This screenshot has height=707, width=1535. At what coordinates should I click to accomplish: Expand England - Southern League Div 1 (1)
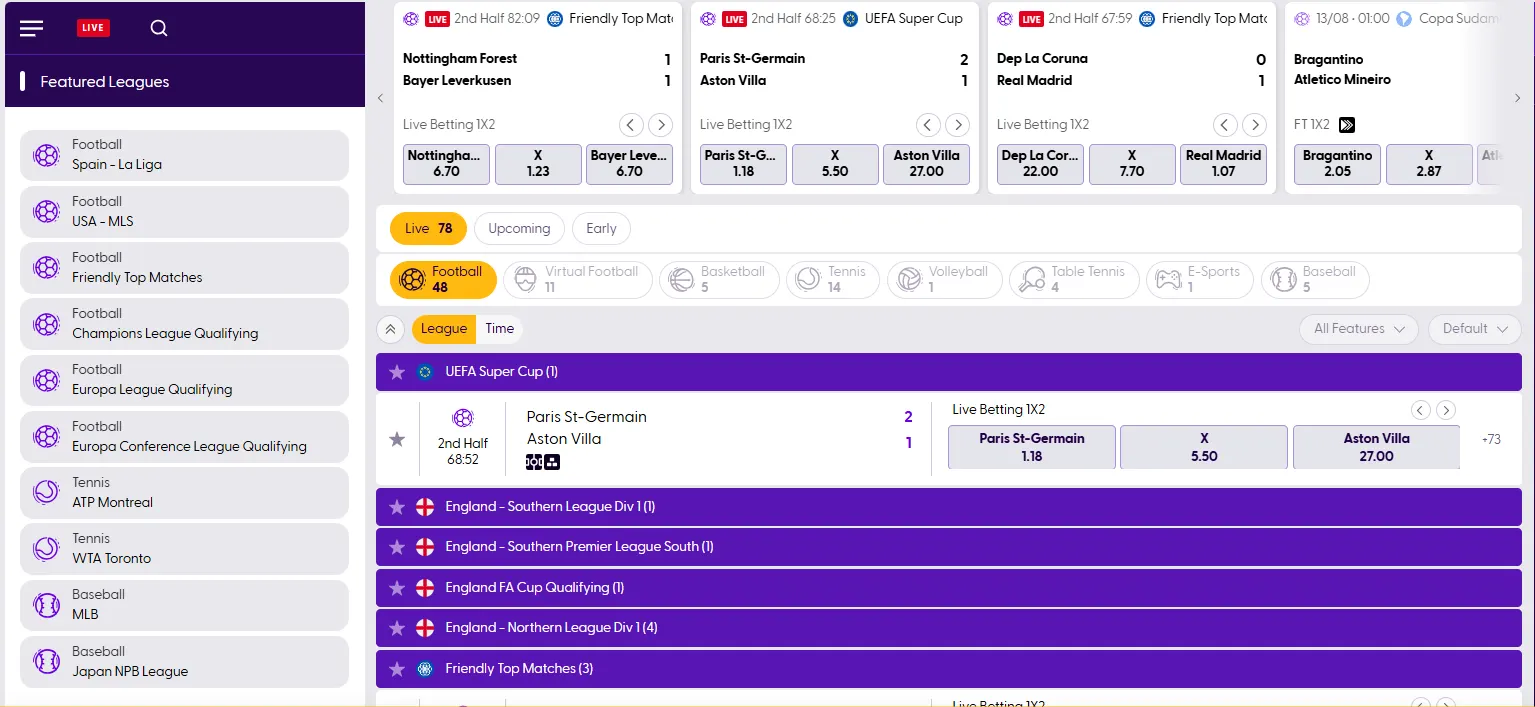coord(948,507)
